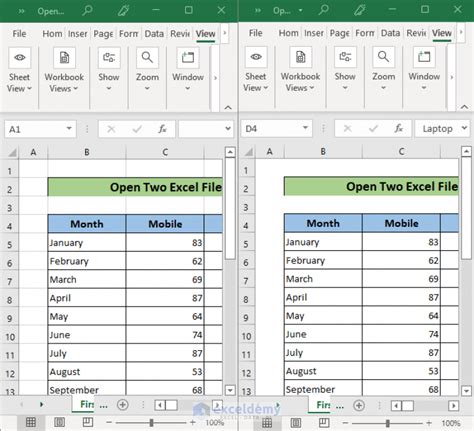Confirm formula checkmark in right window

pos(373,128)
